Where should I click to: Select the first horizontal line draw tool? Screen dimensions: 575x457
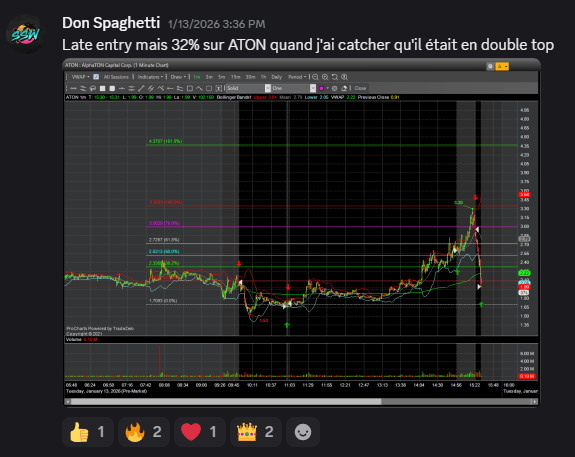[x=73, y=88]
